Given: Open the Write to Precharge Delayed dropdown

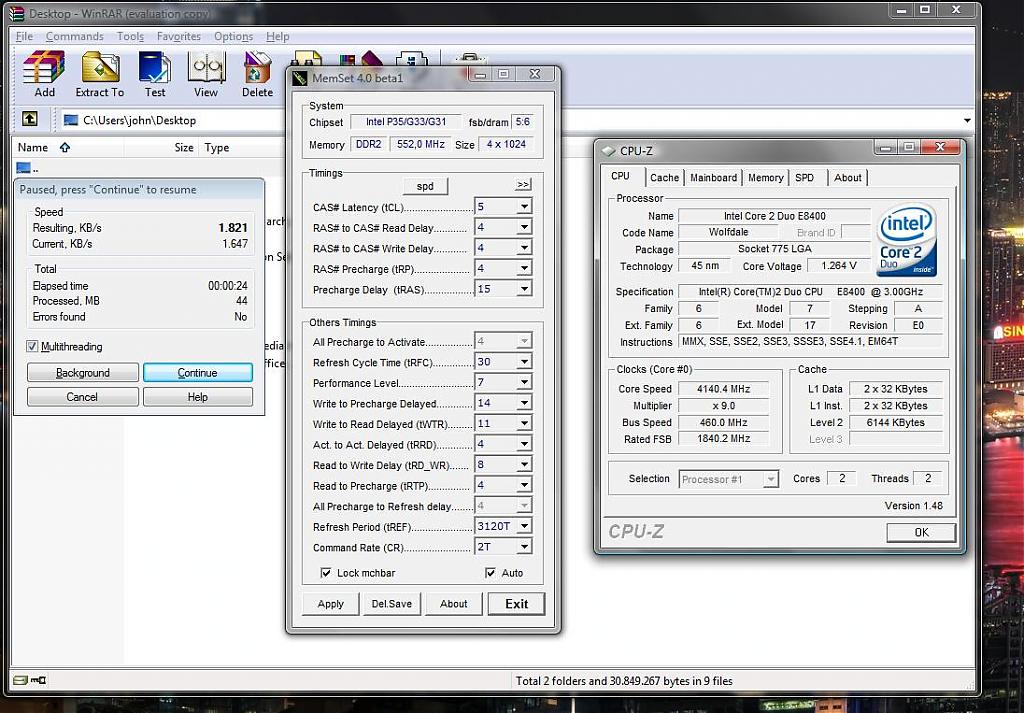Looking at the screenshot, I should pos(524,404).
